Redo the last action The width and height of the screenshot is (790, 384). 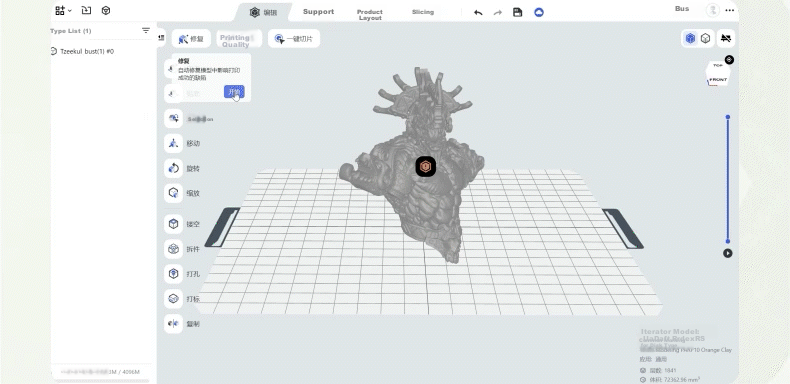498,13
